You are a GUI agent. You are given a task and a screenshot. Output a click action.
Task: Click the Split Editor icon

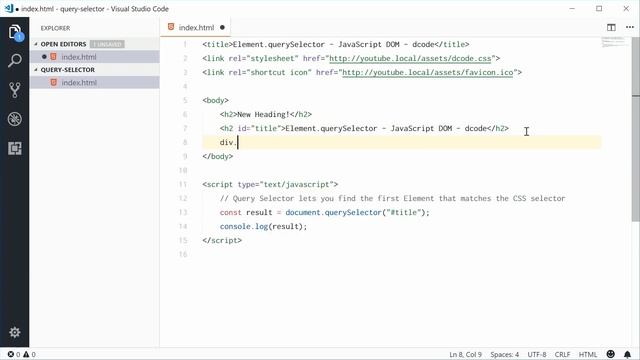pos(611,27)
